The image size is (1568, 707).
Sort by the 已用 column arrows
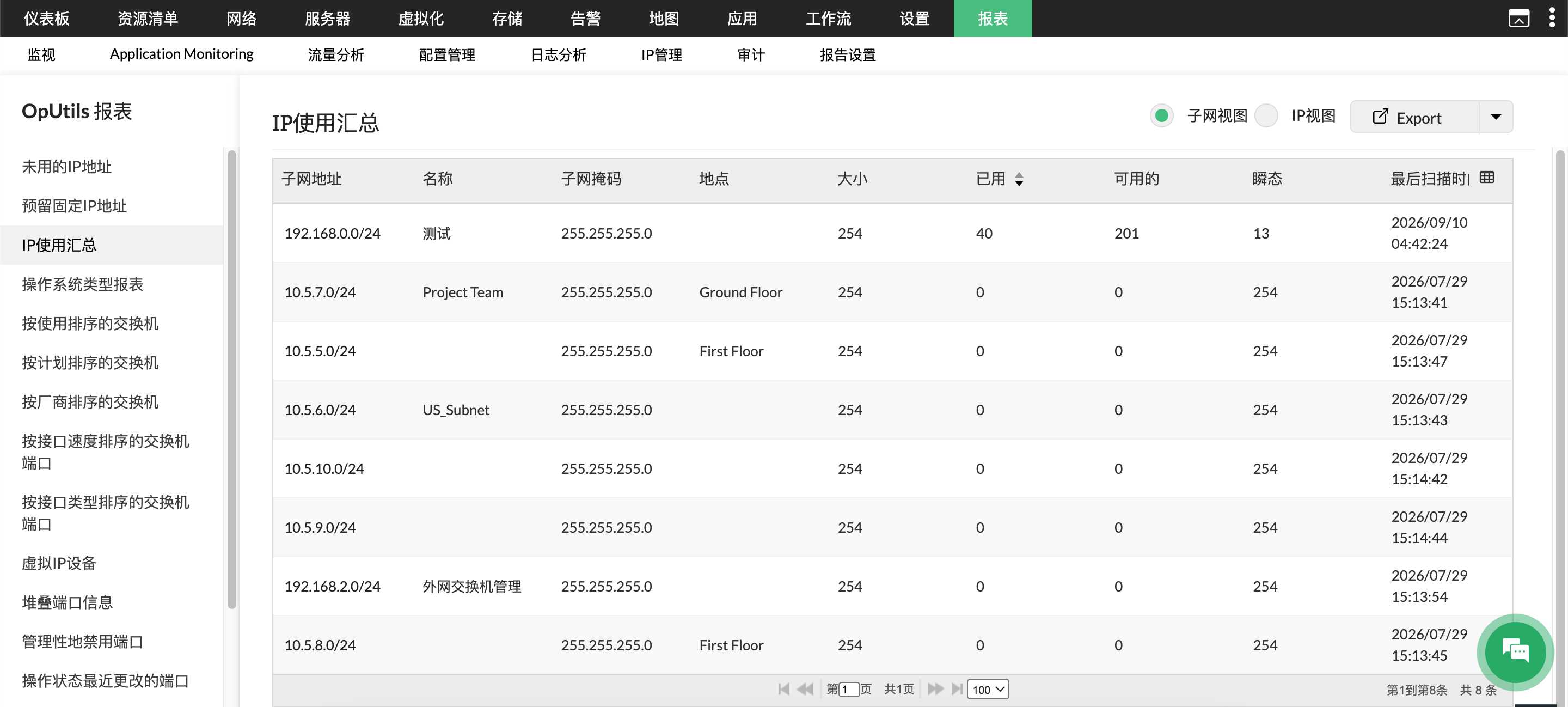point(1019,179)
